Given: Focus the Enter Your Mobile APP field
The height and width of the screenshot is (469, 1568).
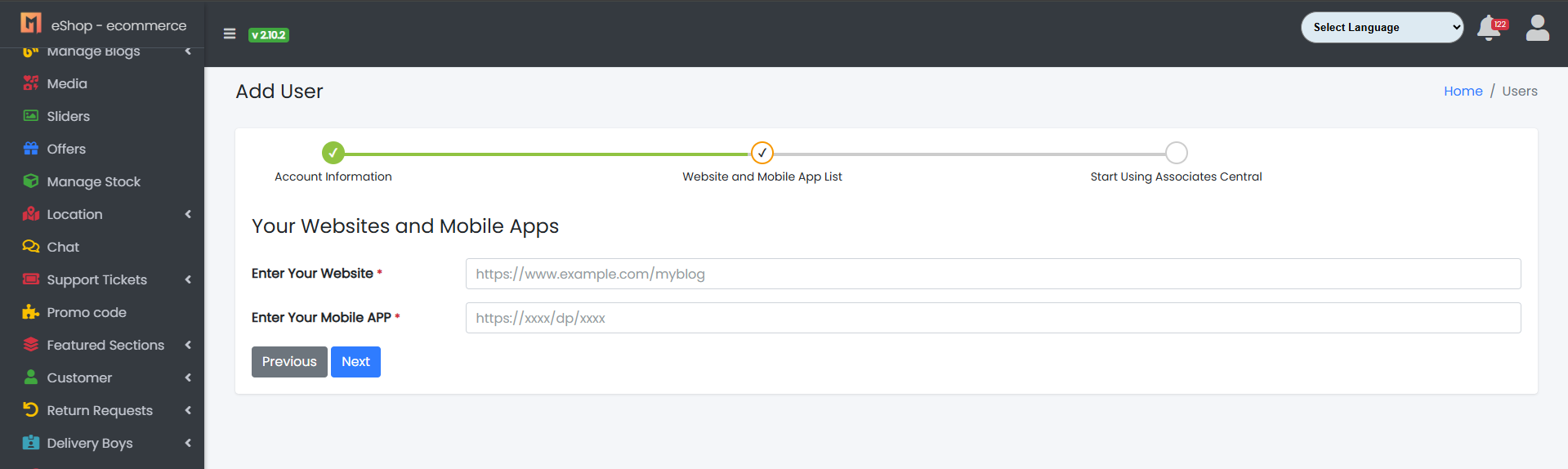Looking at the screenshot, I should click(993, 318).
